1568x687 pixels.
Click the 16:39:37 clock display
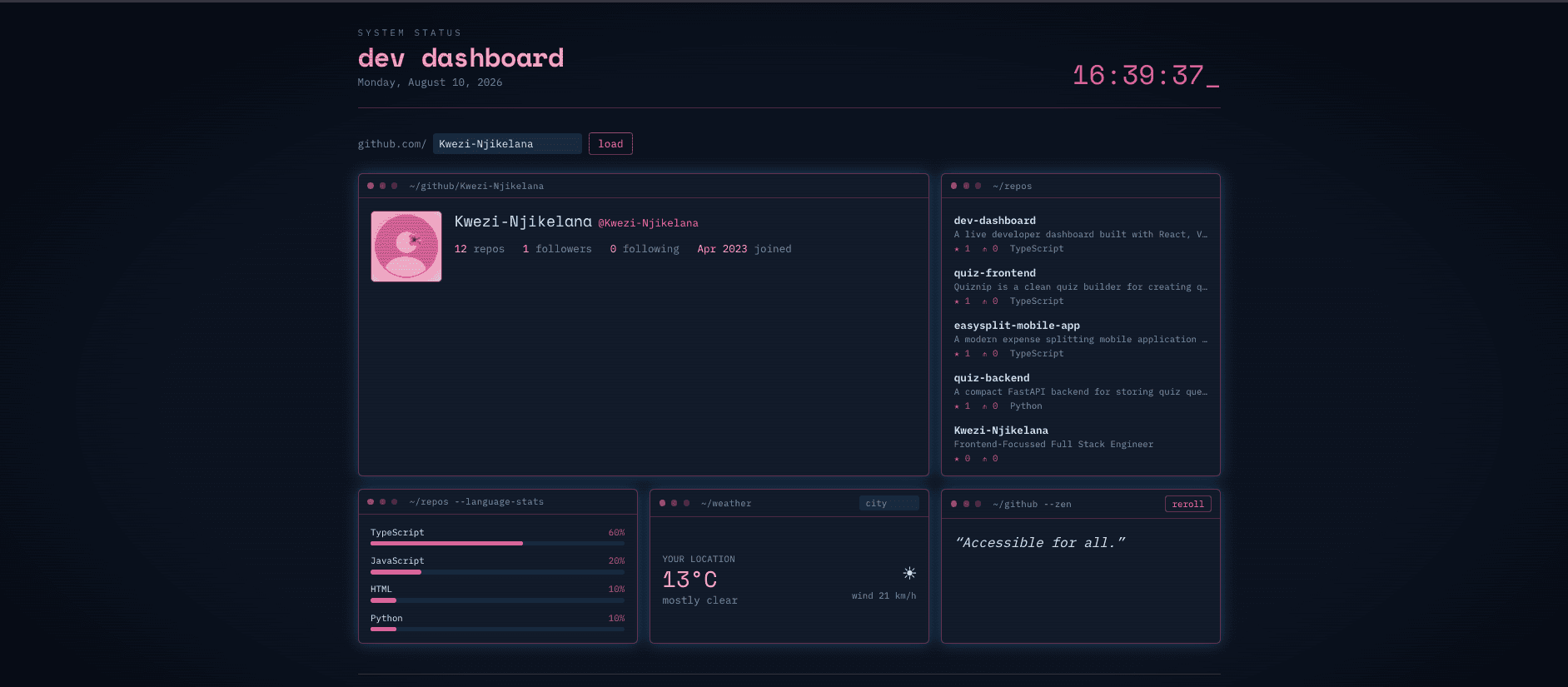click(x=1146, y=76)
